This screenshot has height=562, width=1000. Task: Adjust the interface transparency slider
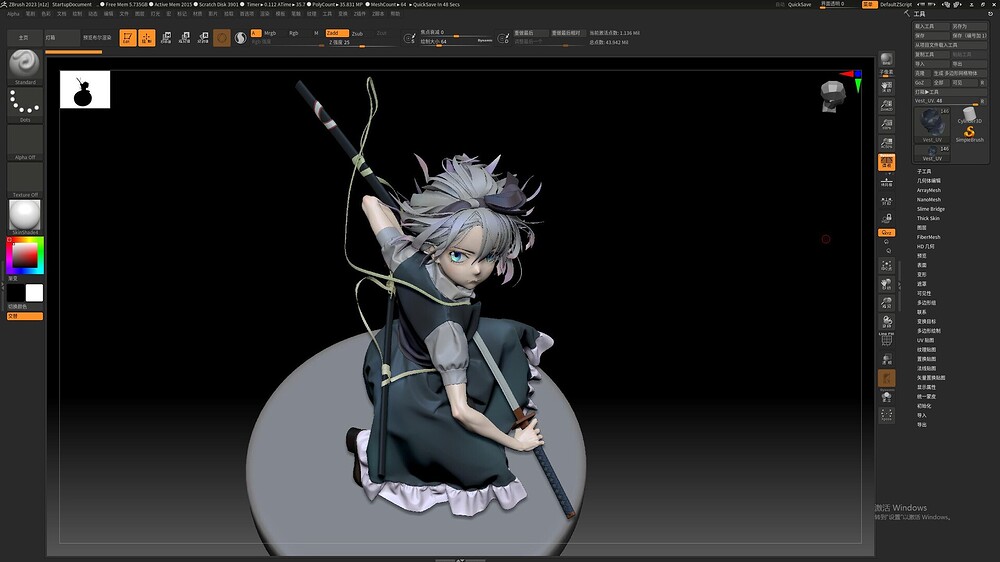pos(838,4)
